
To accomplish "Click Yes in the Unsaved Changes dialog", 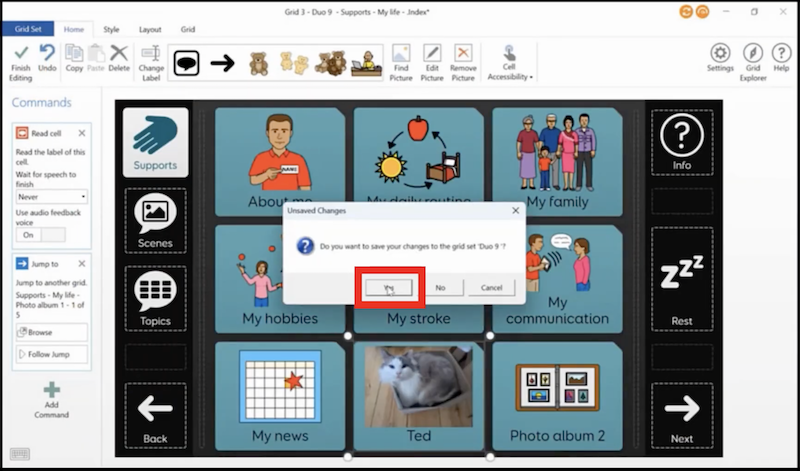I will coord(388,287).
